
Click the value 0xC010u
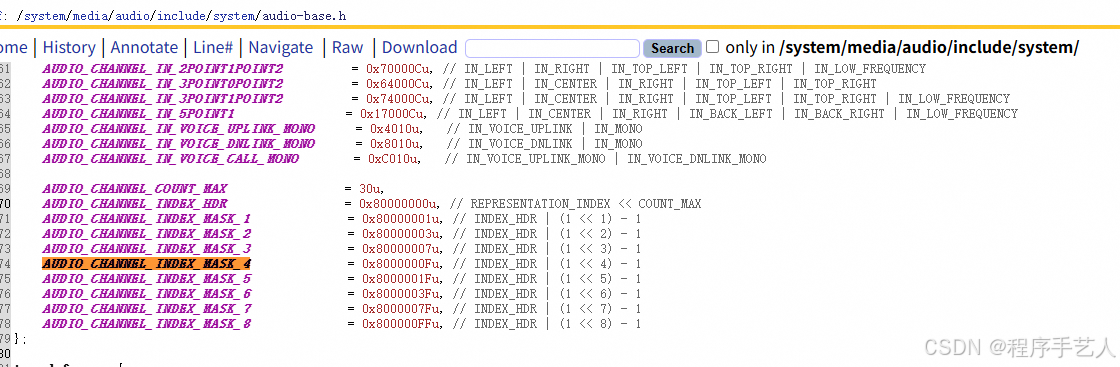393,159
